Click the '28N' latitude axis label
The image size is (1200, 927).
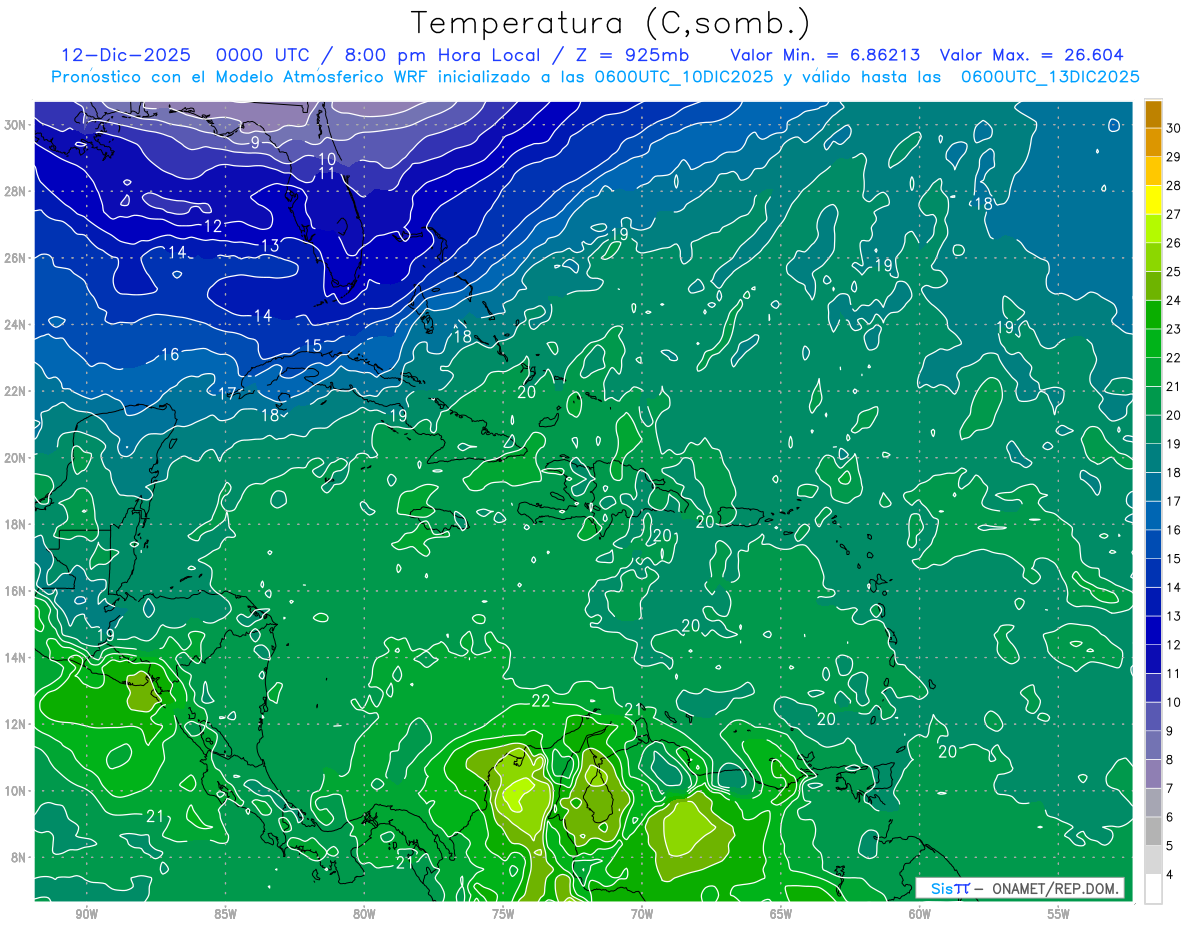[17, 191]
